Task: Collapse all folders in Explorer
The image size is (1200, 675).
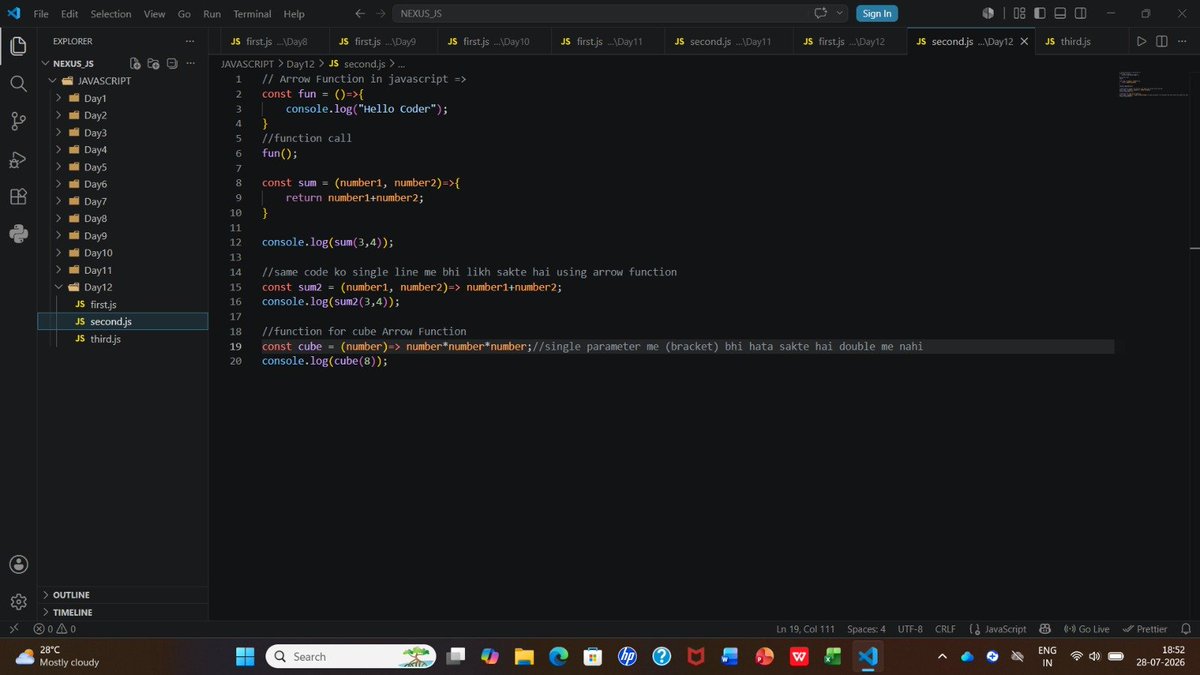Action: point(172,63)
